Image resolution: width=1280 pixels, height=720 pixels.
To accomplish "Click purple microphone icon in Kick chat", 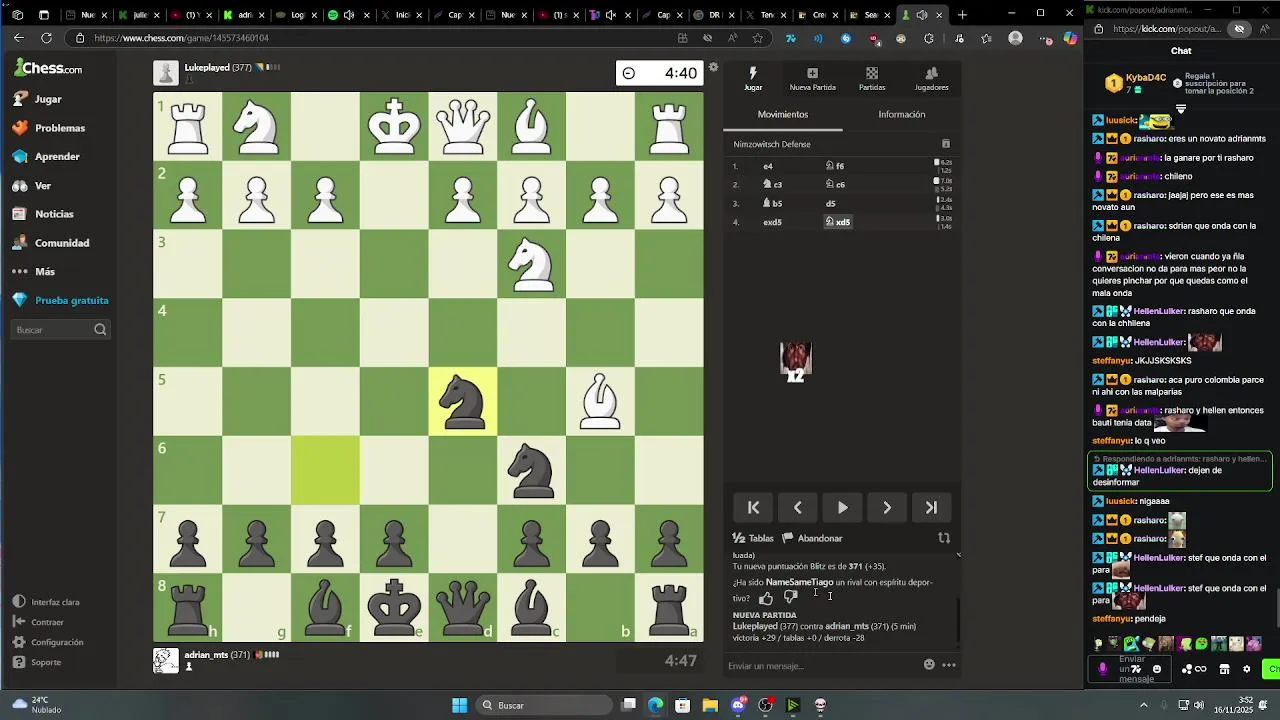I will [1103, 669].
